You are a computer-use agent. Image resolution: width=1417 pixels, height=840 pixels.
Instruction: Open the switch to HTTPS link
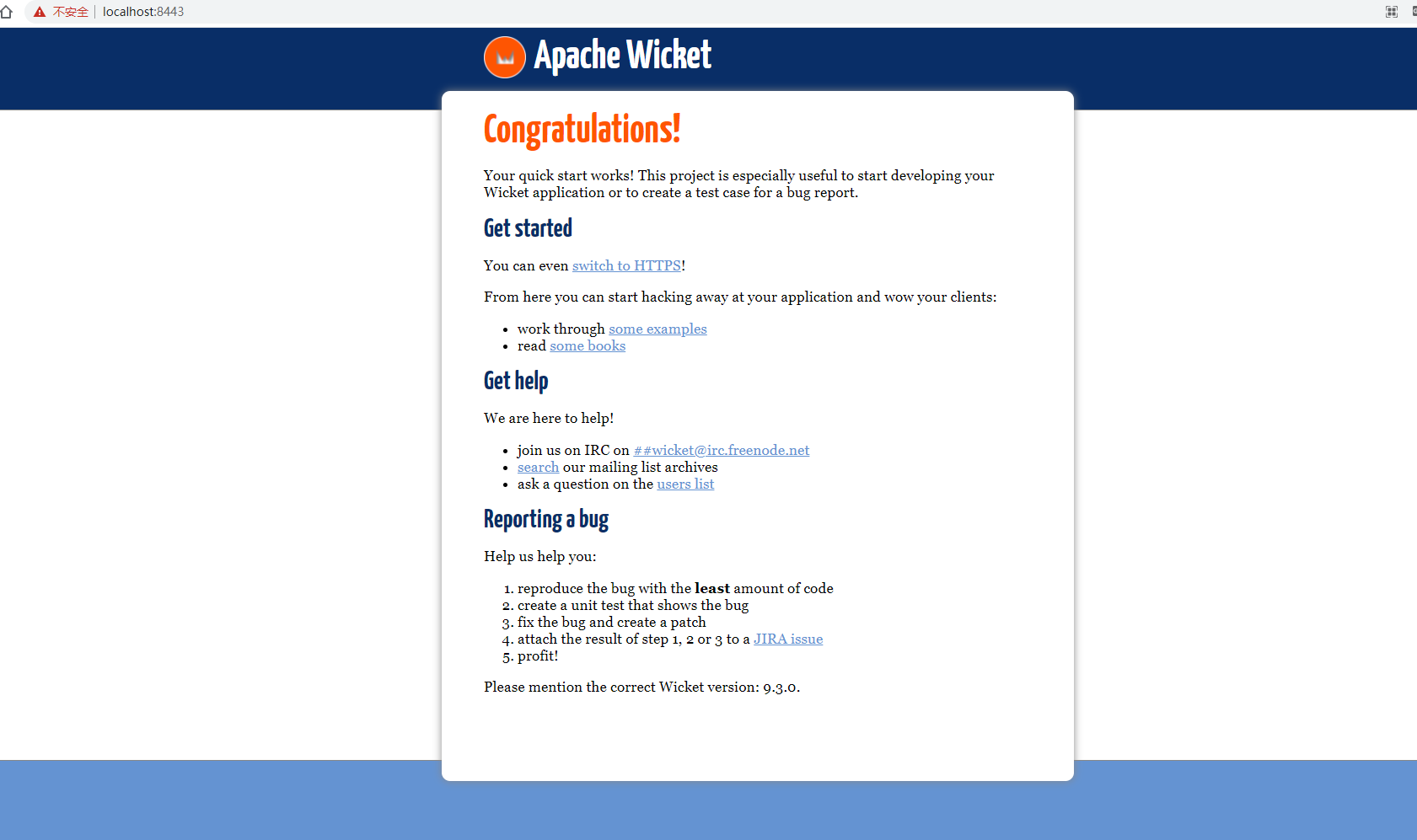(x=626, y=265)
